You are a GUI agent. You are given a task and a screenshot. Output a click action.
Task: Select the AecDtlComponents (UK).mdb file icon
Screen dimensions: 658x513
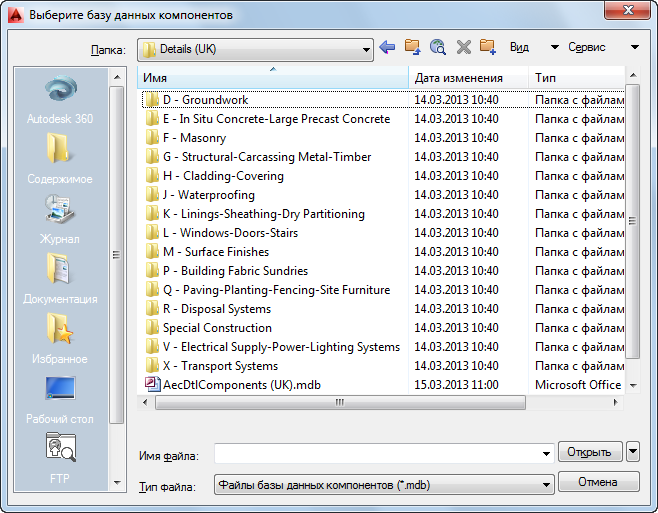click(152, 385)
